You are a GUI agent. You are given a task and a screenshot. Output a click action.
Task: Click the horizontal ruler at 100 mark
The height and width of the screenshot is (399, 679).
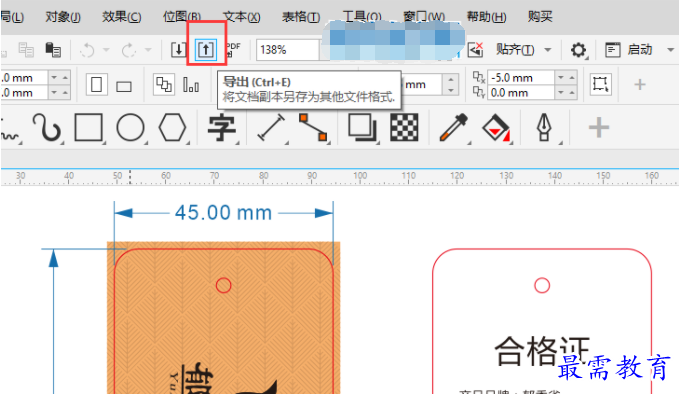pyautogui.click(x=360, y=177)
